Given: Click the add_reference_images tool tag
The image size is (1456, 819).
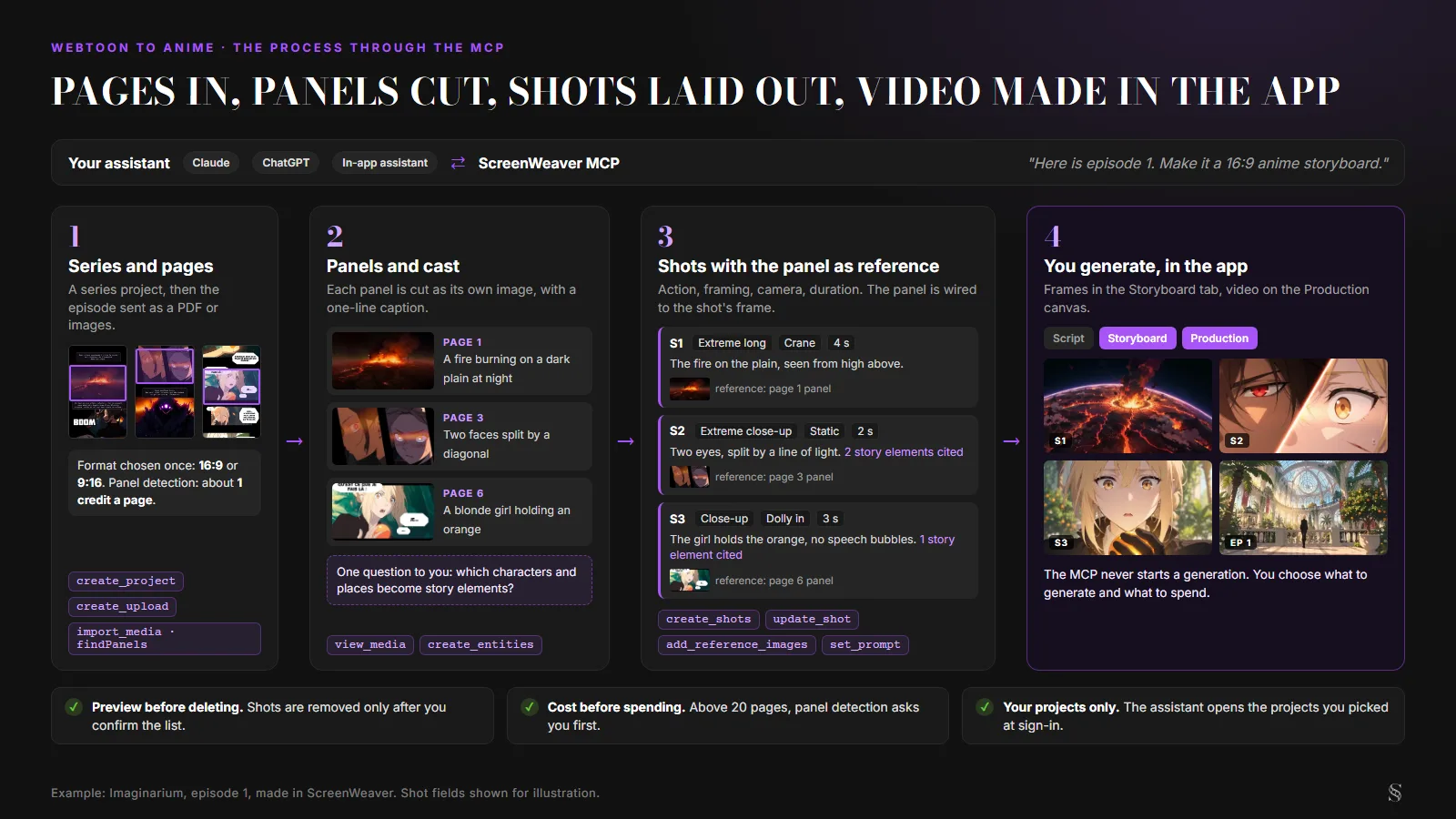Looking at the screenshot, I should point(737,645).
